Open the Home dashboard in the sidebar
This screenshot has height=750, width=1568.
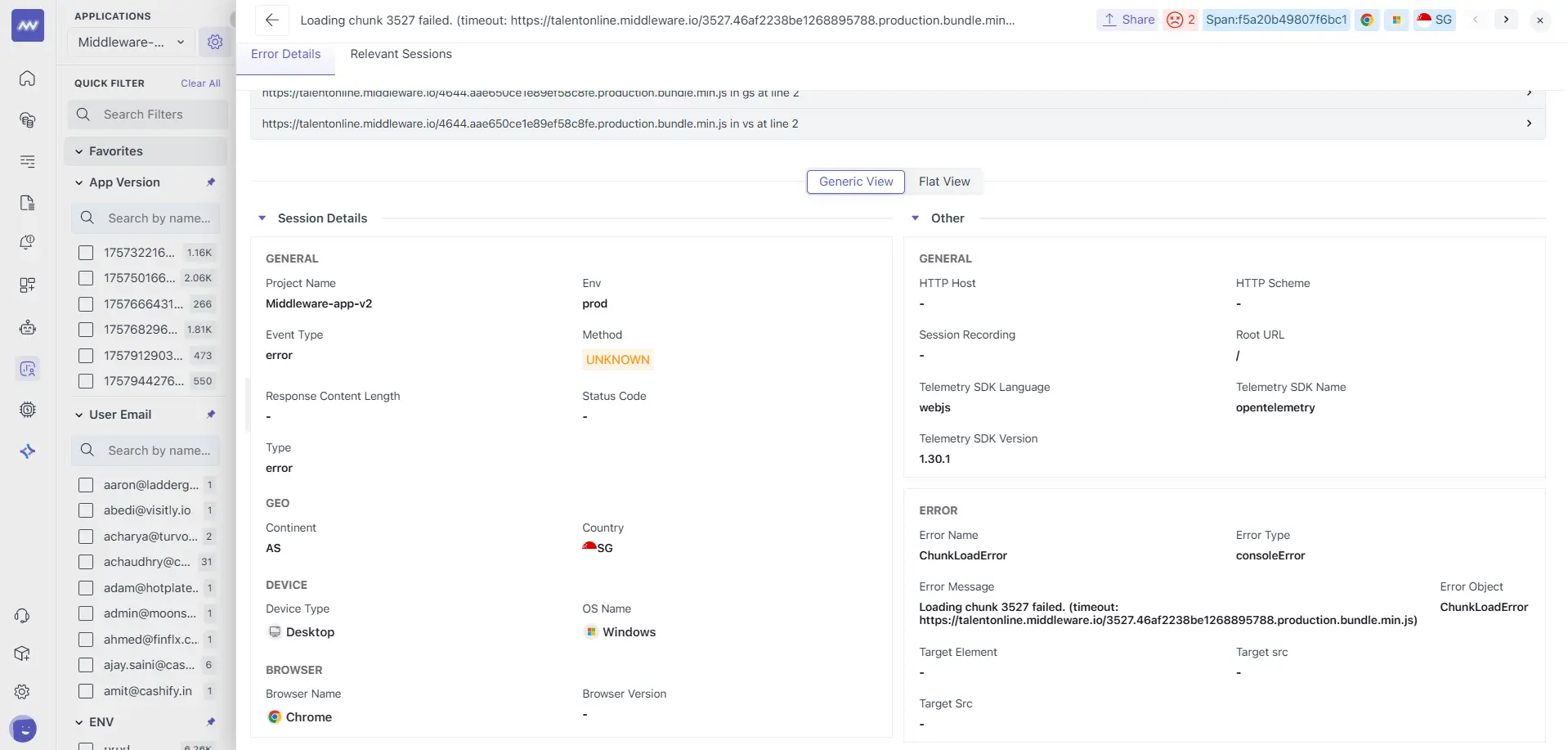[x=27, y=79]
